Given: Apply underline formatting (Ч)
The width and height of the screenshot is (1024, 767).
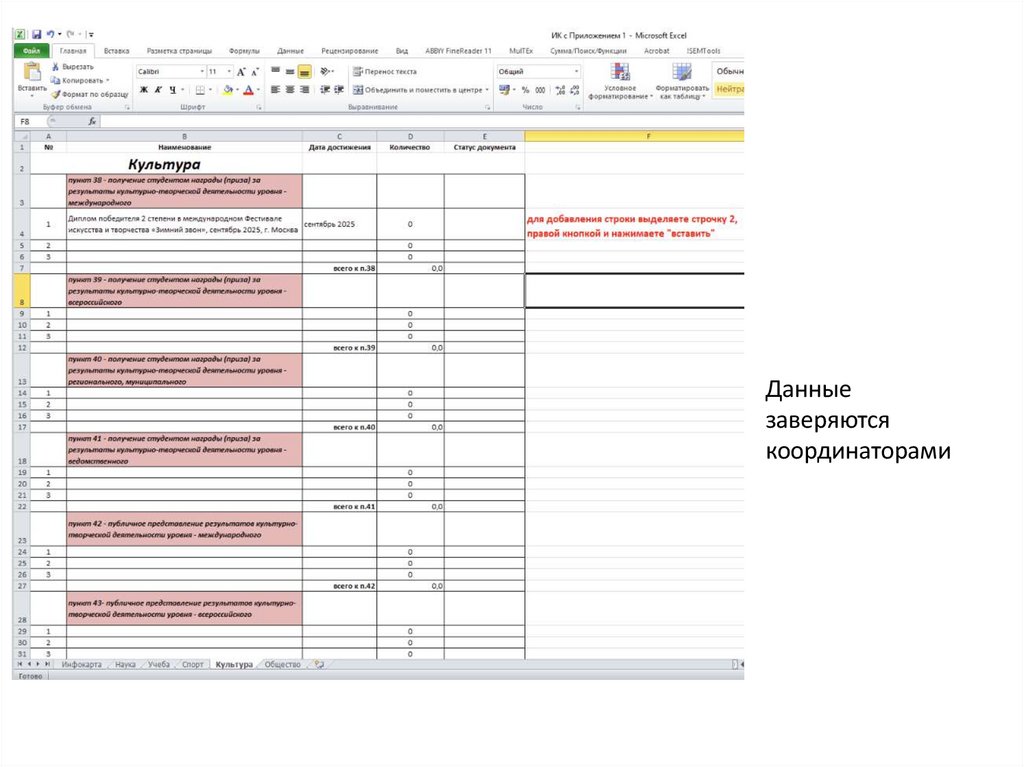Looking at the screenshot, I should [172, 90].
